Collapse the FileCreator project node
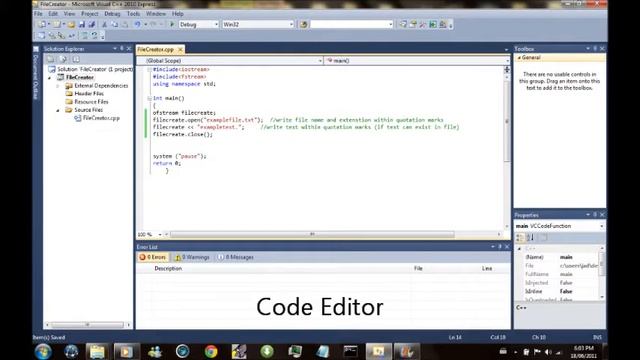 50,78
